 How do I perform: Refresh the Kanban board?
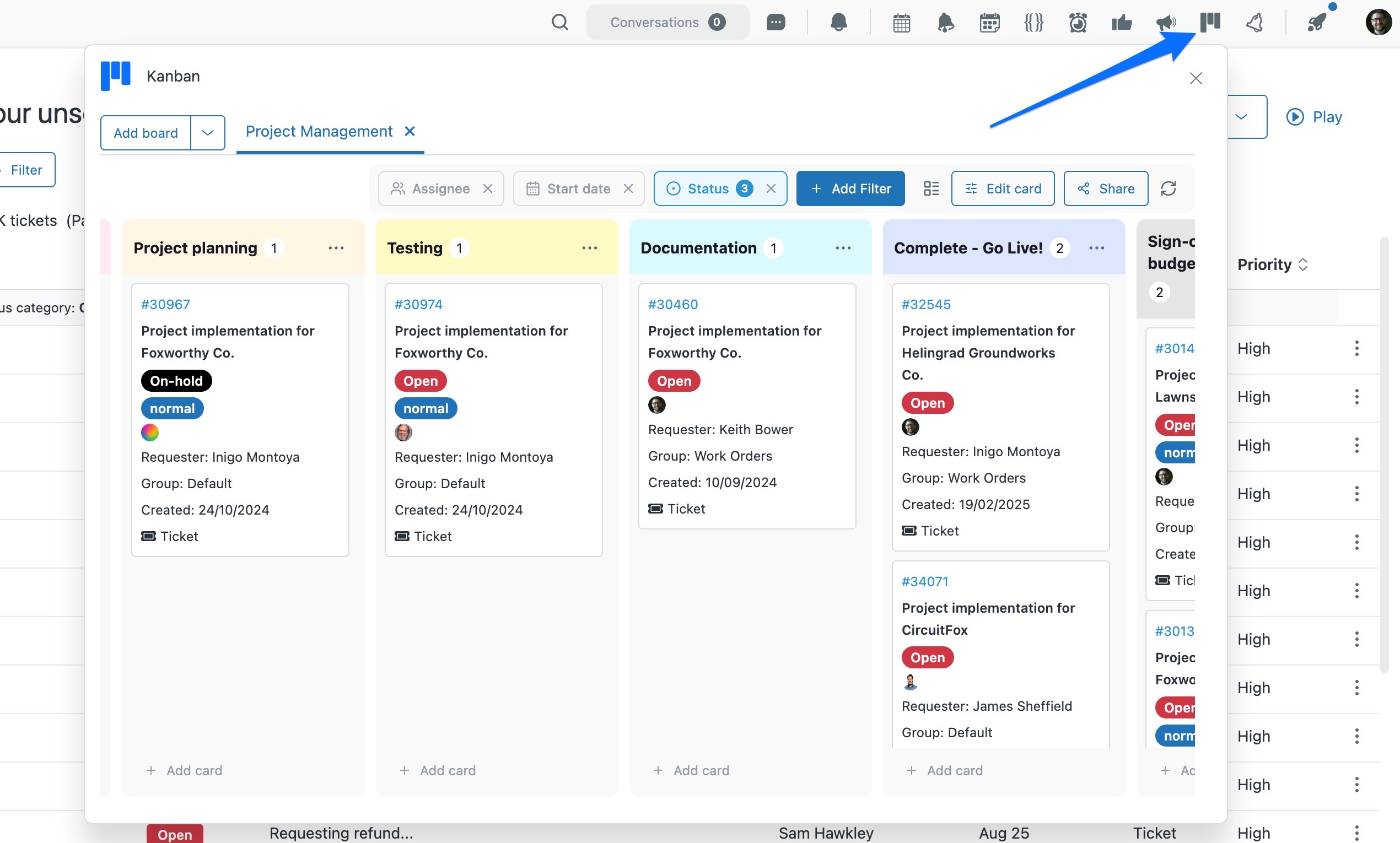1168,188
